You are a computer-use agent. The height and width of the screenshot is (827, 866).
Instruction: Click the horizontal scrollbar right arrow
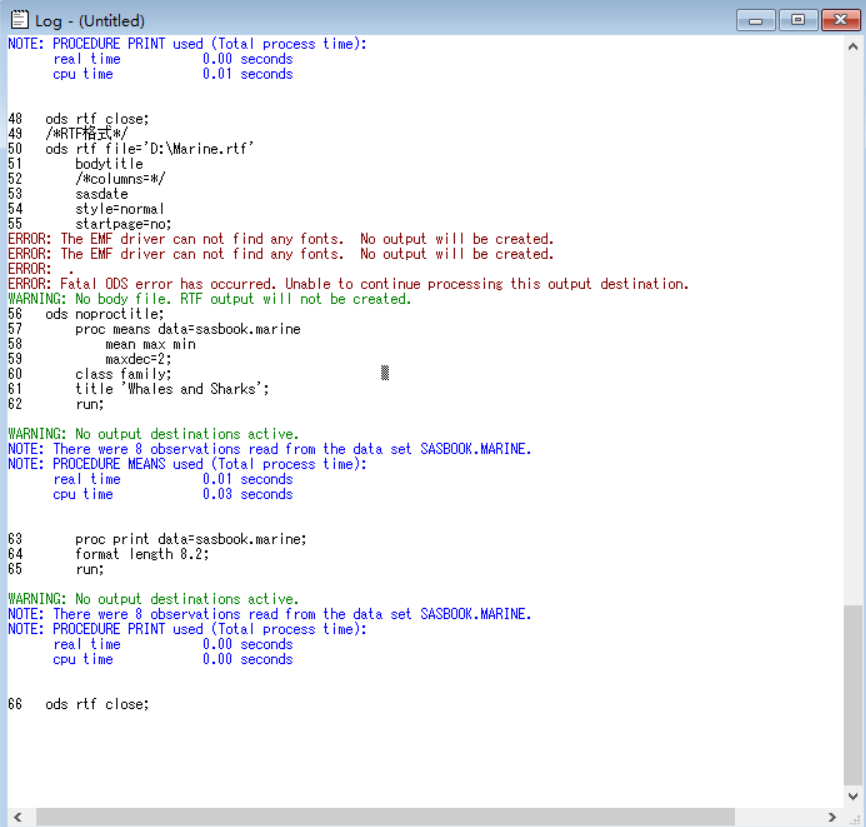(x=833, y=817)
